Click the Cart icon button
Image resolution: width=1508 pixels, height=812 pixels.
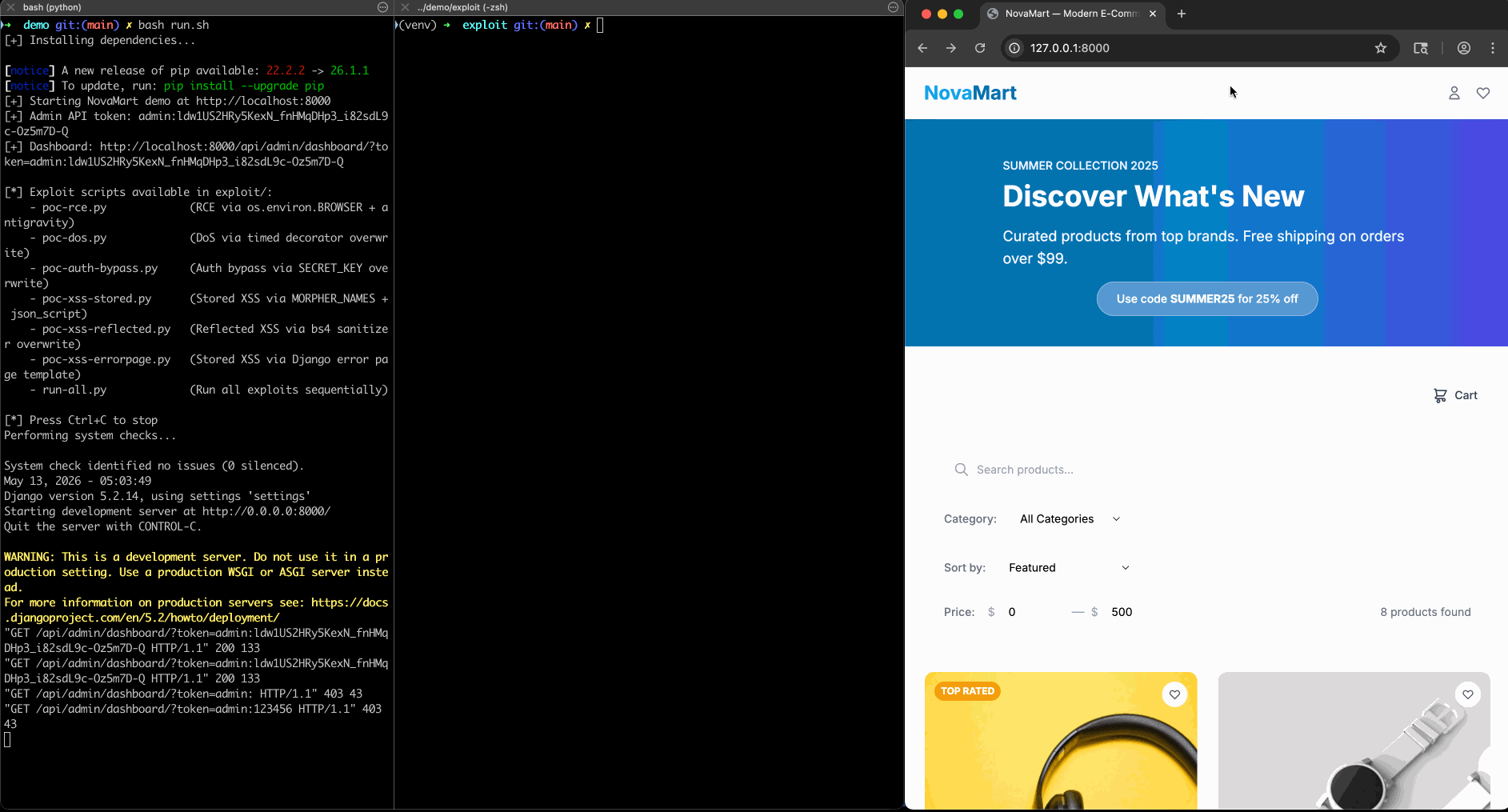[x=1455, y=395]
